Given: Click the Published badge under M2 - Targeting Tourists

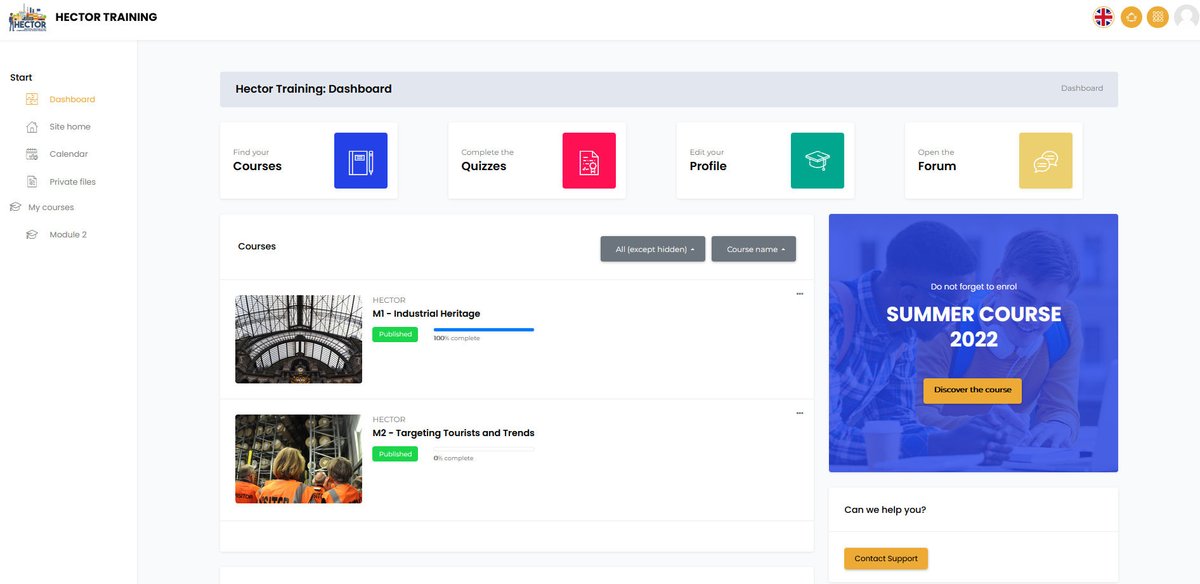Looking at the screenshot, I should point(395,454).
